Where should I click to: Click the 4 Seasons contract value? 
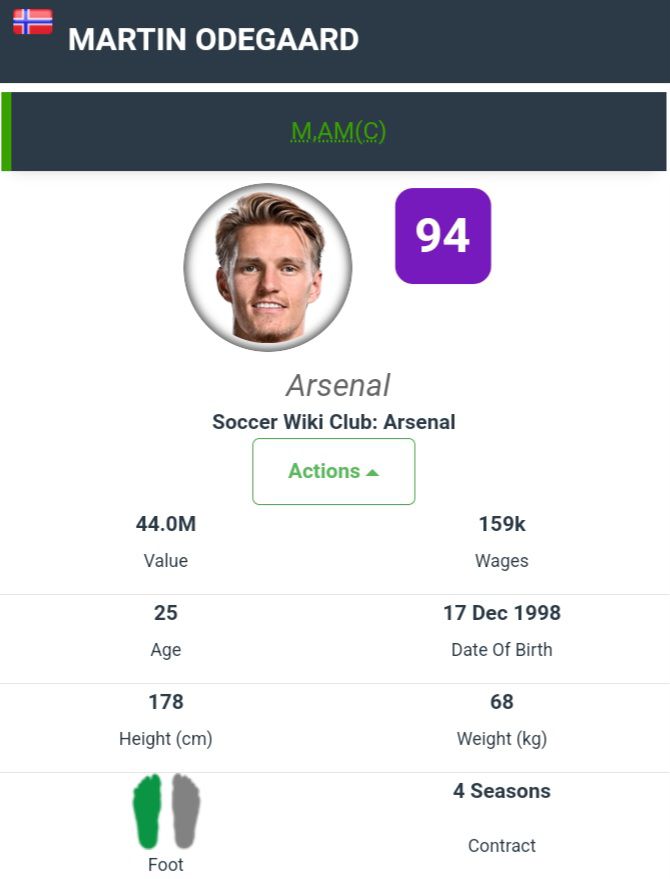point(502,791)
